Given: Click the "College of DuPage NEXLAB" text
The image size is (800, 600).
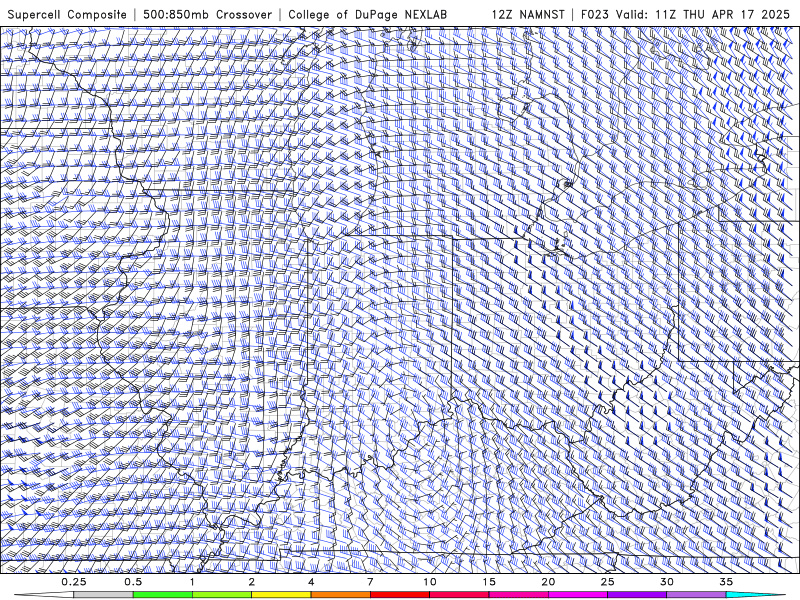Looking at the screenshot, I should tap(367, 14).
